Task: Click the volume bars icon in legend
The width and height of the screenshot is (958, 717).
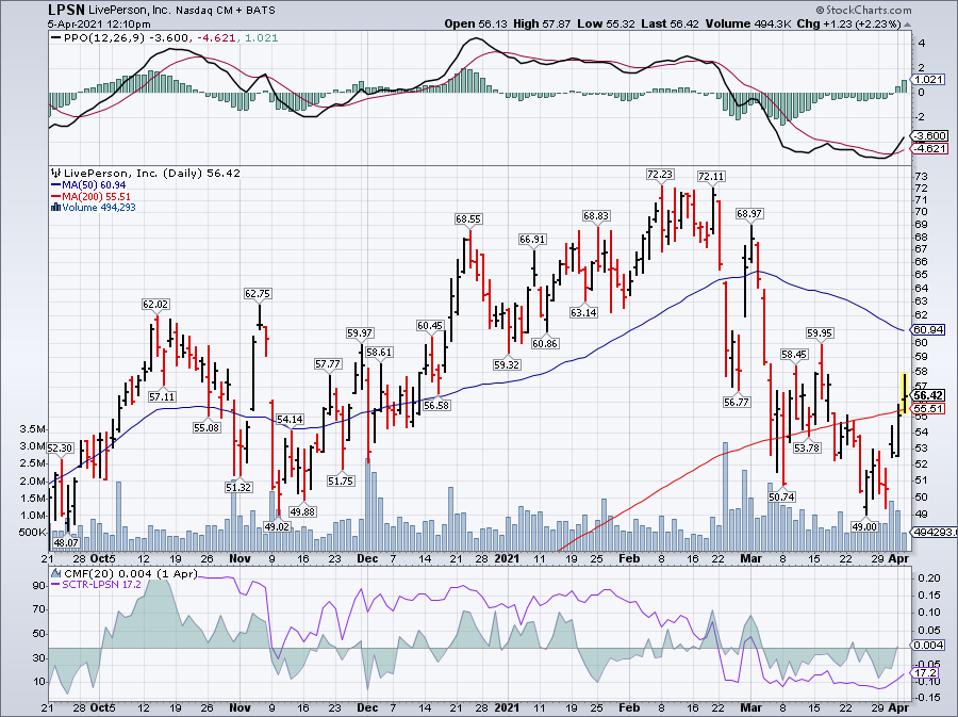Action: (55, 208)
